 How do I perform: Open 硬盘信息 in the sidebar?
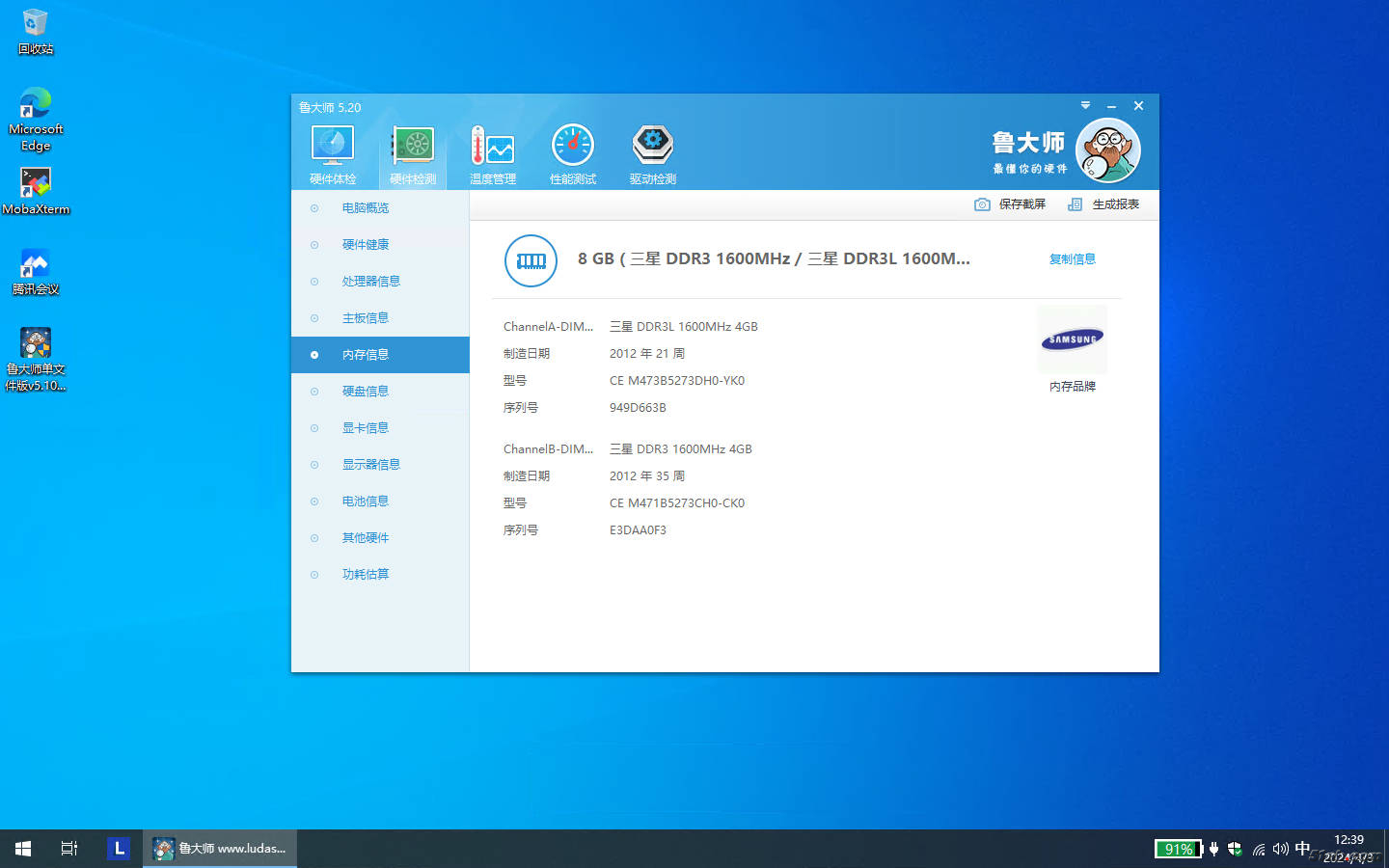pos(366,392)
